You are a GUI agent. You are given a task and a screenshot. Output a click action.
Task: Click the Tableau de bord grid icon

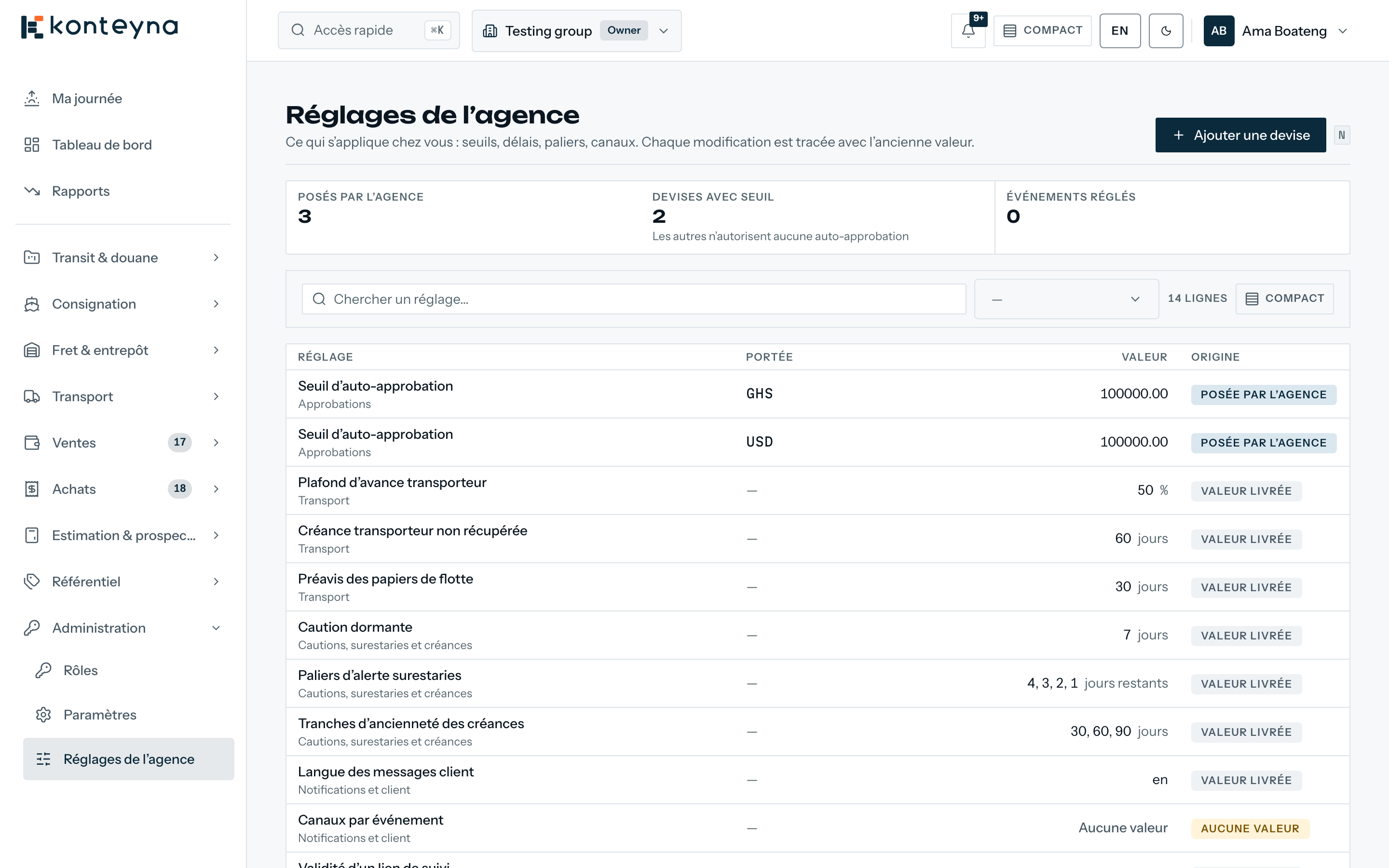coord(31,145)
